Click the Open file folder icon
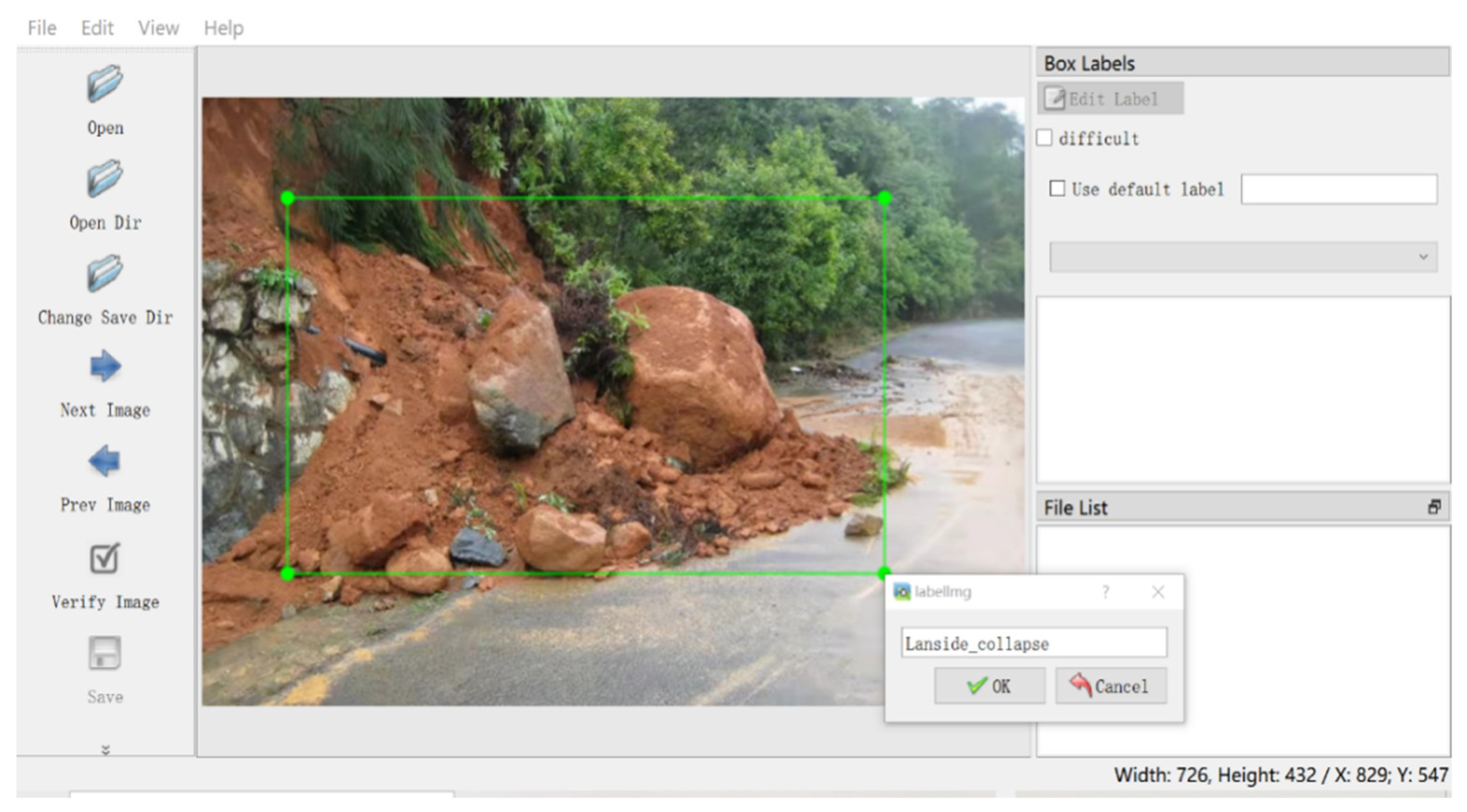Screen dimensions: 1467x812 click(x=105, y=84)
